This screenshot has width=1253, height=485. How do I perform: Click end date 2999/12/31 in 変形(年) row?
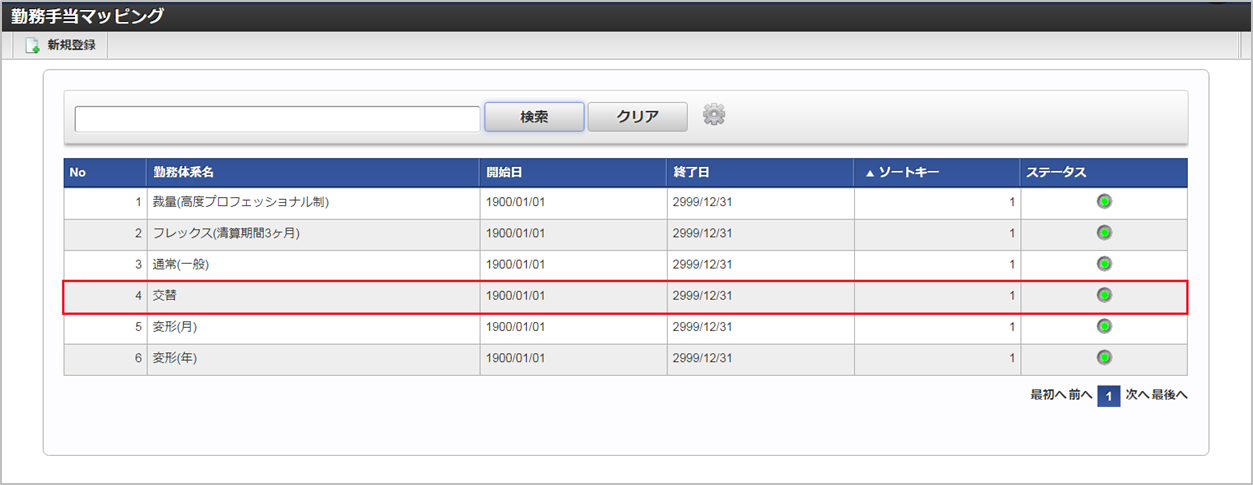pos(702,358)
